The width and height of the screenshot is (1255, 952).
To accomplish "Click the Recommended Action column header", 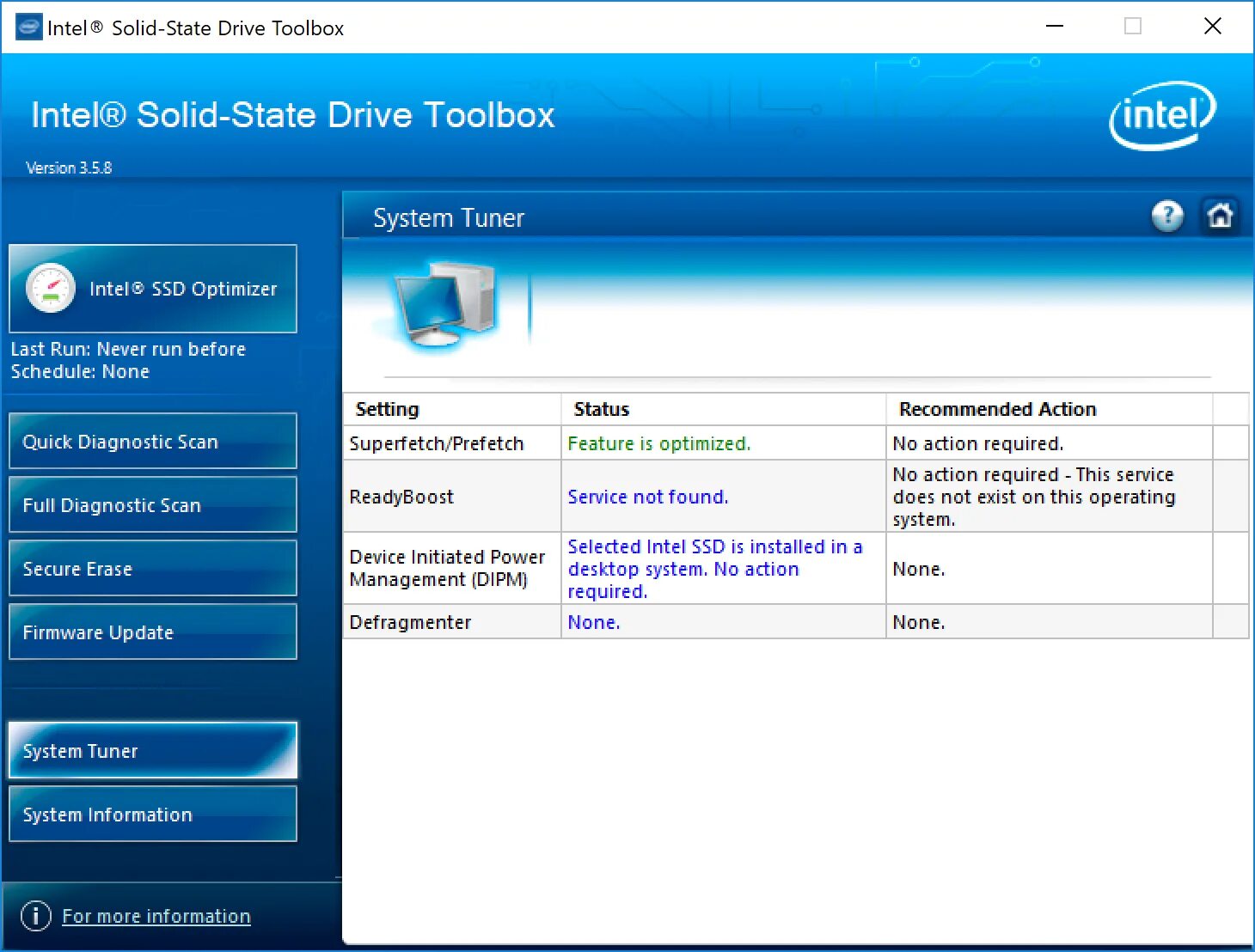I will point(997,409).
